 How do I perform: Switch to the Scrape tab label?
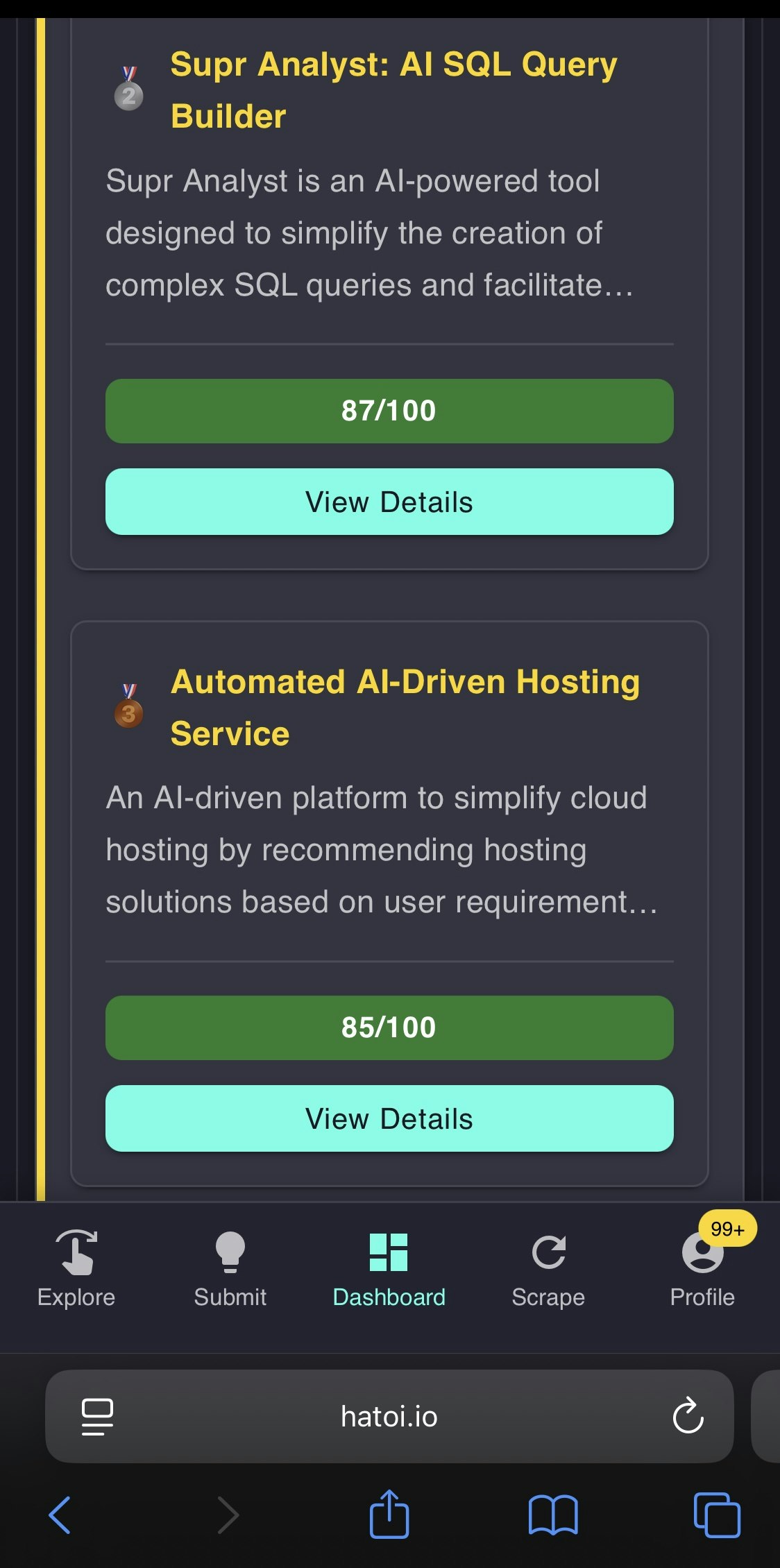(x=548, y=1297)
